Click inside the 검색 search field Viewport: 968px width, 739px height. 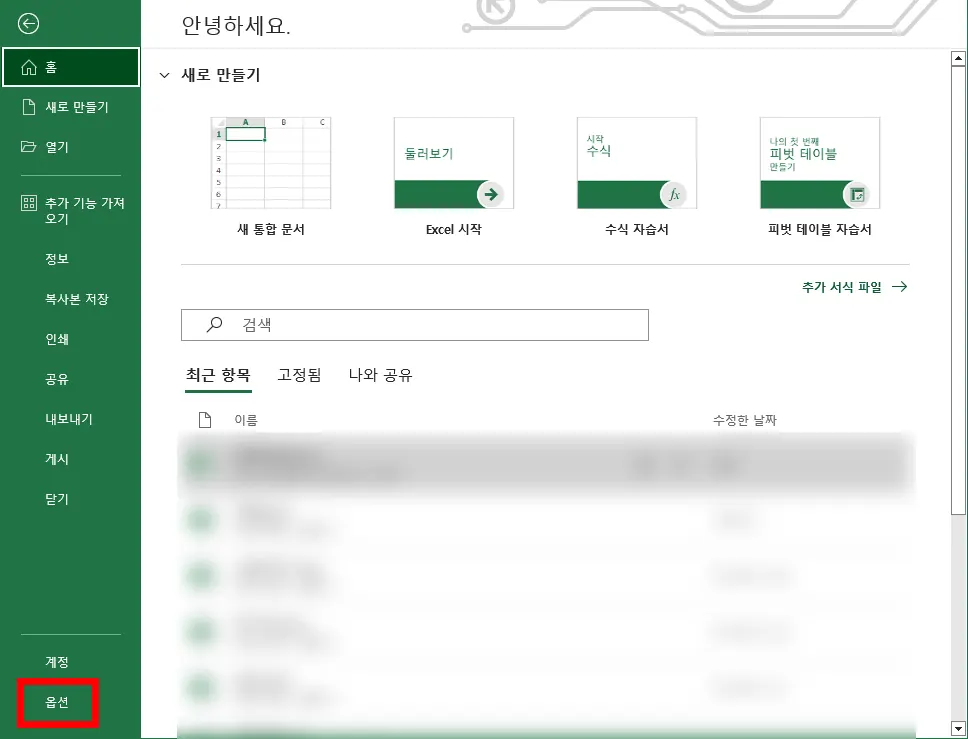(400, 325)
